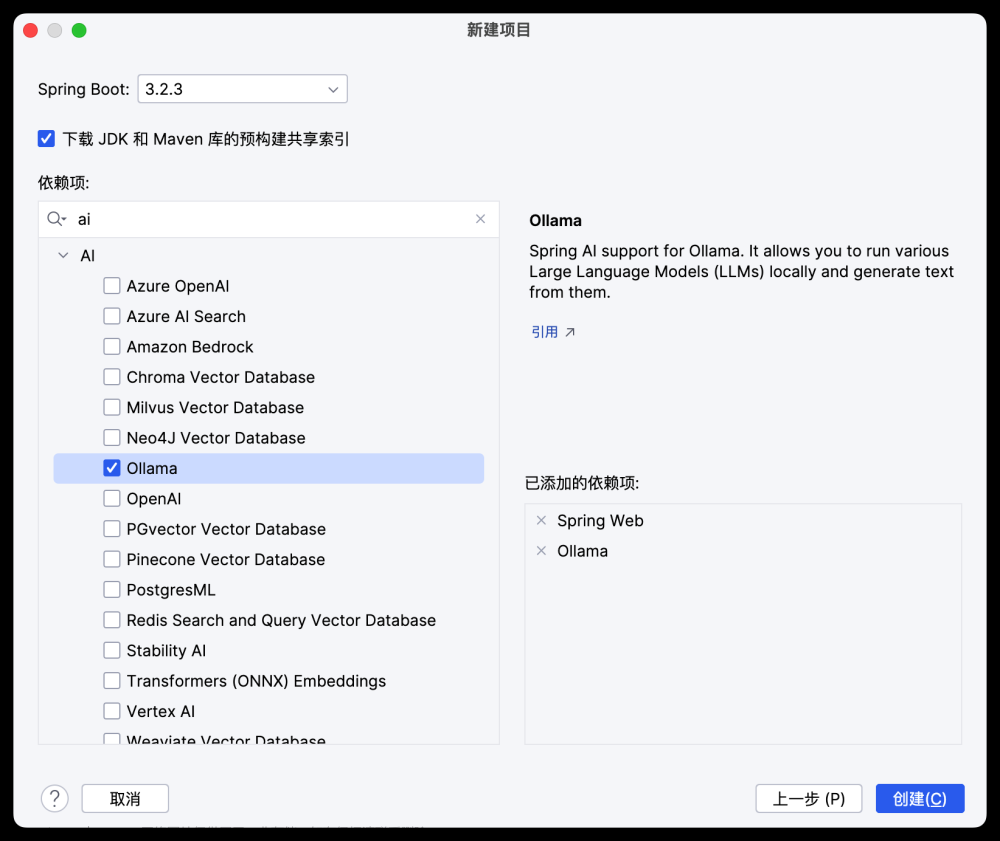Select Milvus Vector Database checkbox

112,407
